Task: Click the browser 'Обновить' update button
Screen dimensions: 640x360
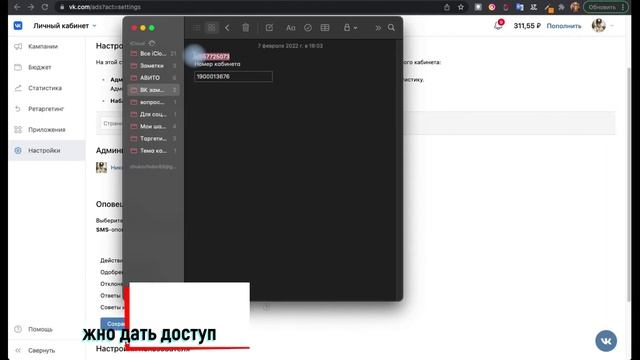Action: [606, 7]
